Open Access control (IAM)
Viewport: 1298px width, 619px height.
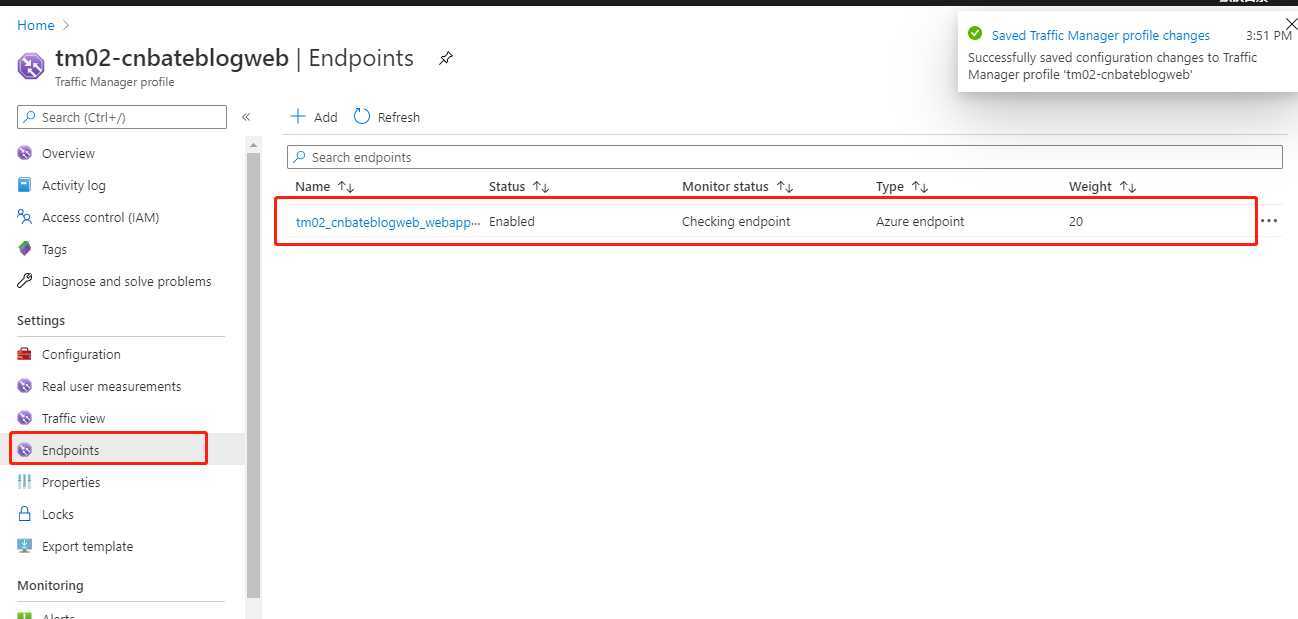[100, 217]
